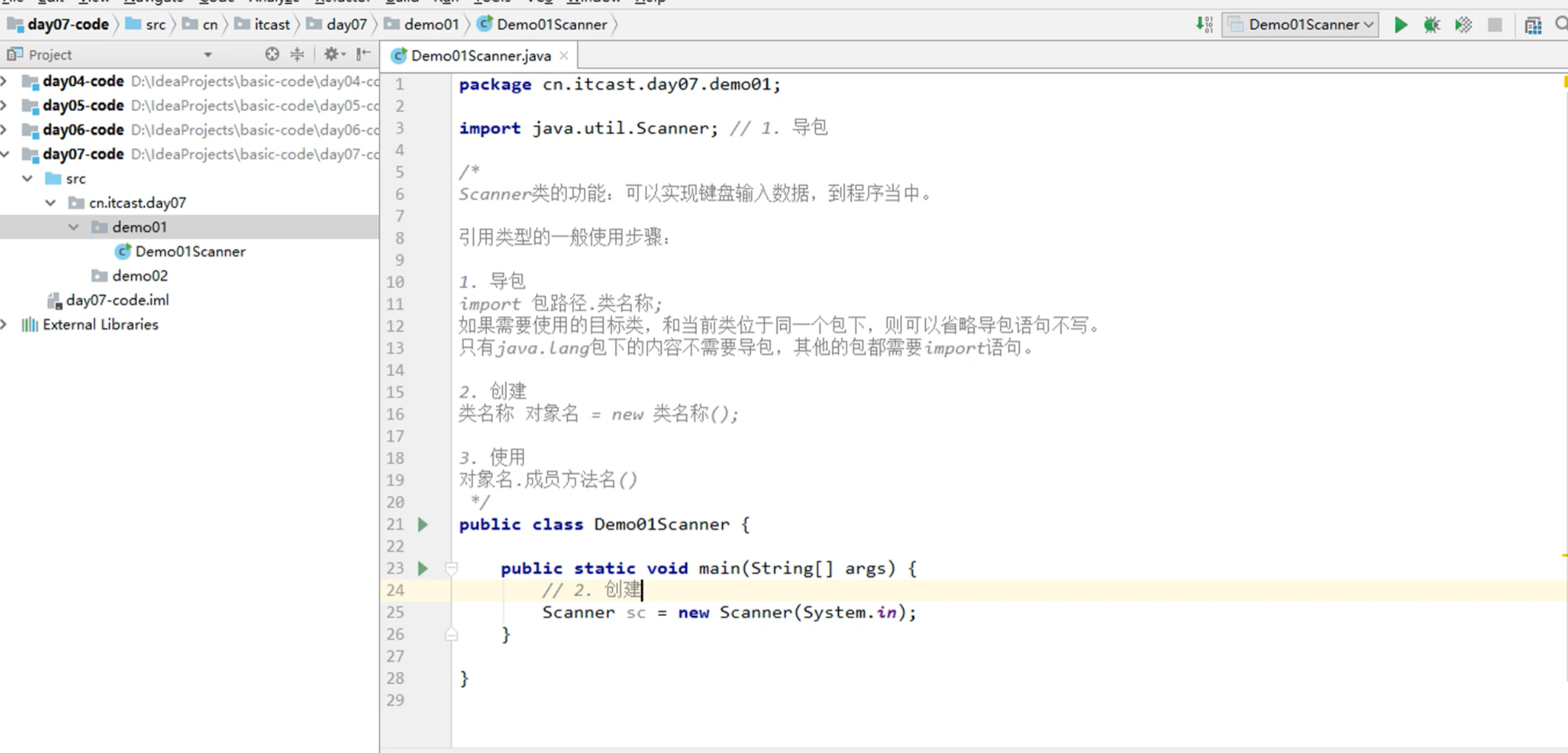Screen dimensions: 1568x753
Task: Hide the Project tool window
Action: 363,54
